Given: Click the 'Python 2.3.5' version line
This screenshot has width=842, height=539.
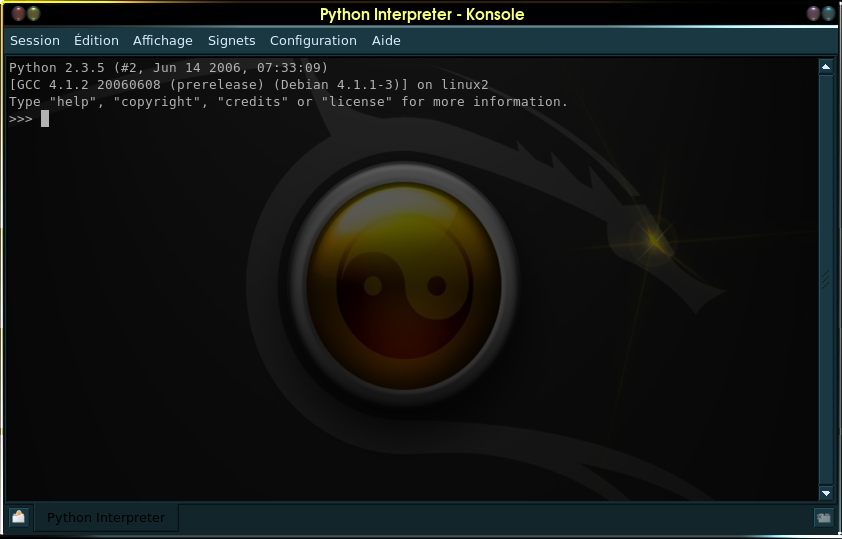Looking at the screenshot, I should click(x=168, y=68).
